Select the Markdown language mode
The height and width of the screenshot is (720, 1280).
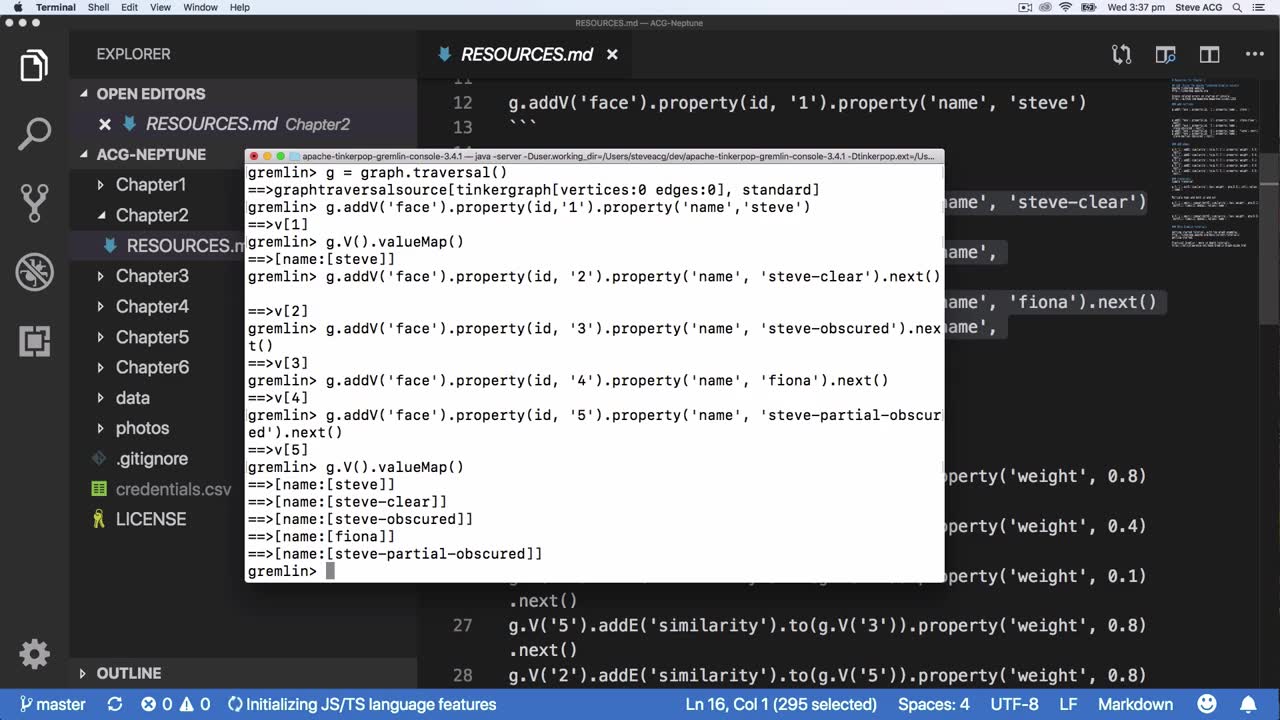point(1135,704)
